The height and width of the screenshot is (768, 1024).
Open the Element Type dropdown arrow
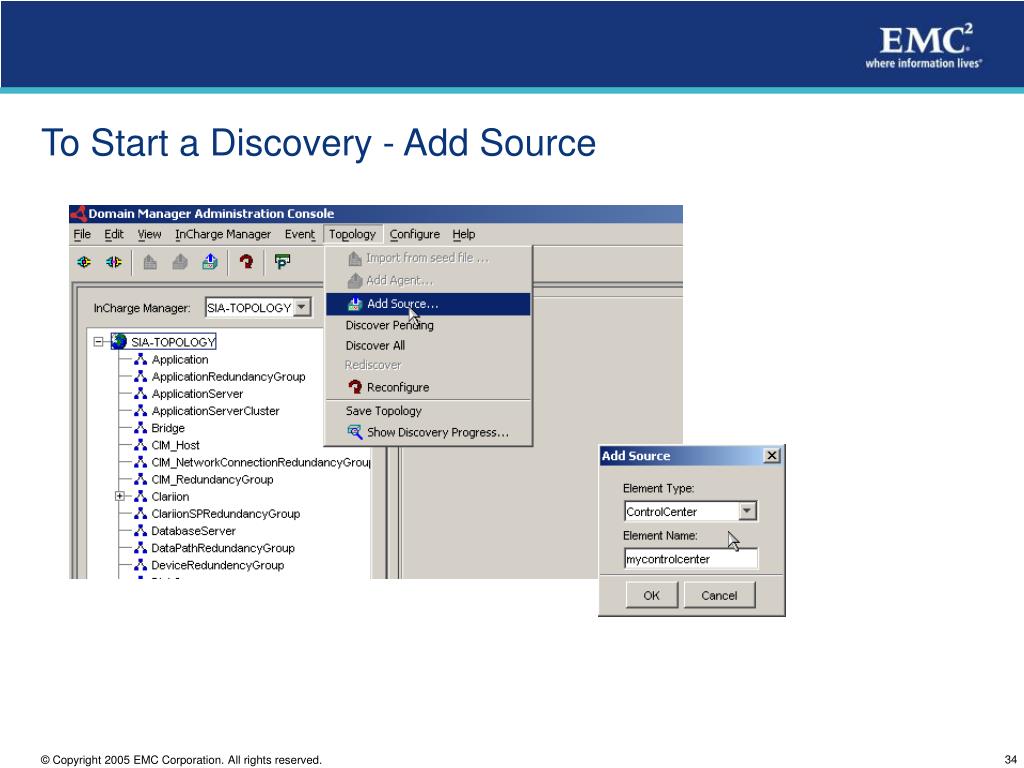pos(748,511)
